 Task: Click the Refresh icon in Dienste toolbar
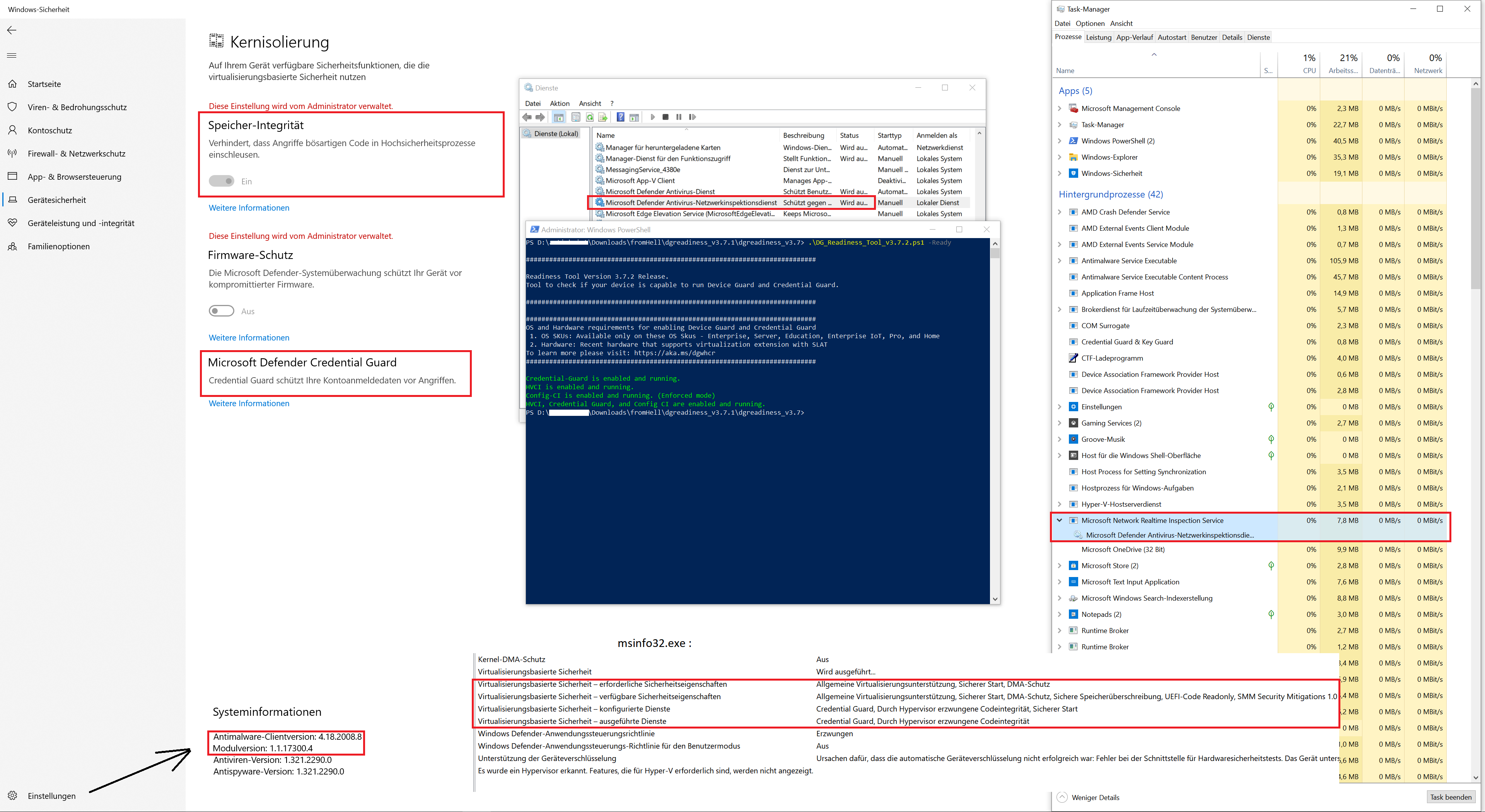589,117
